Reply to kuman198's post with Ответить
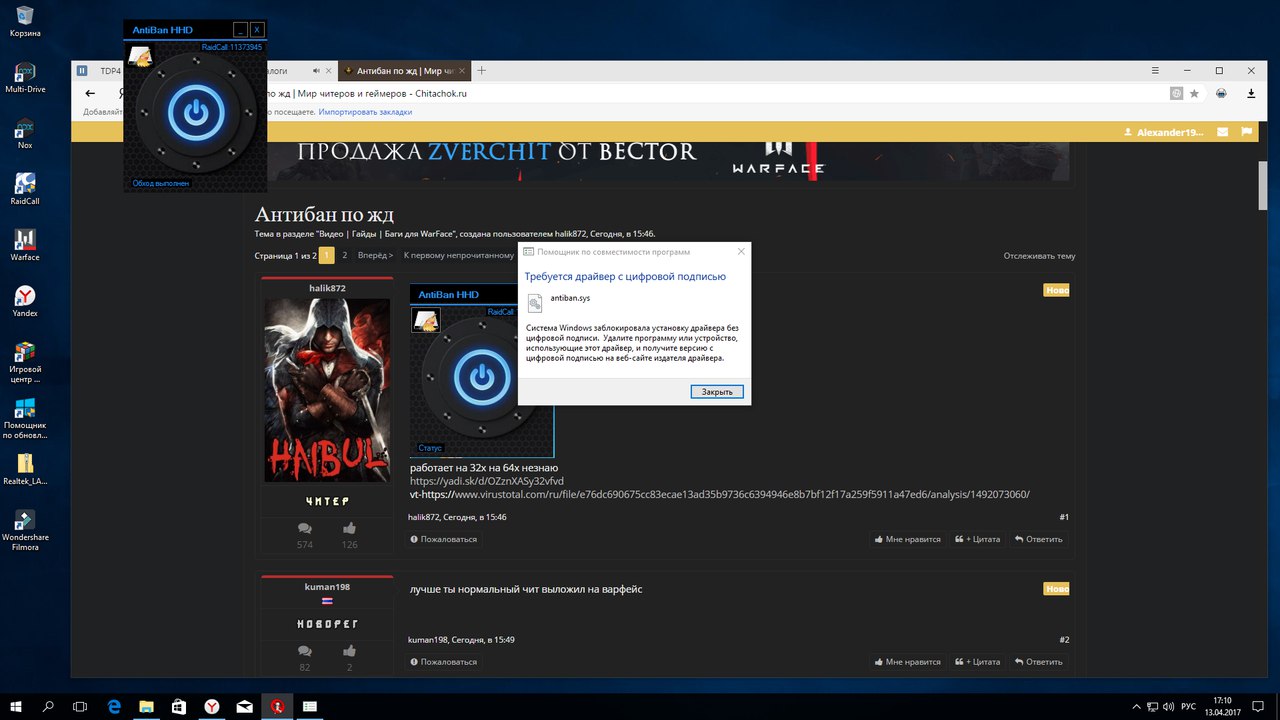This screenshot has width=1280, height=720. click(x=1038, y=662)
